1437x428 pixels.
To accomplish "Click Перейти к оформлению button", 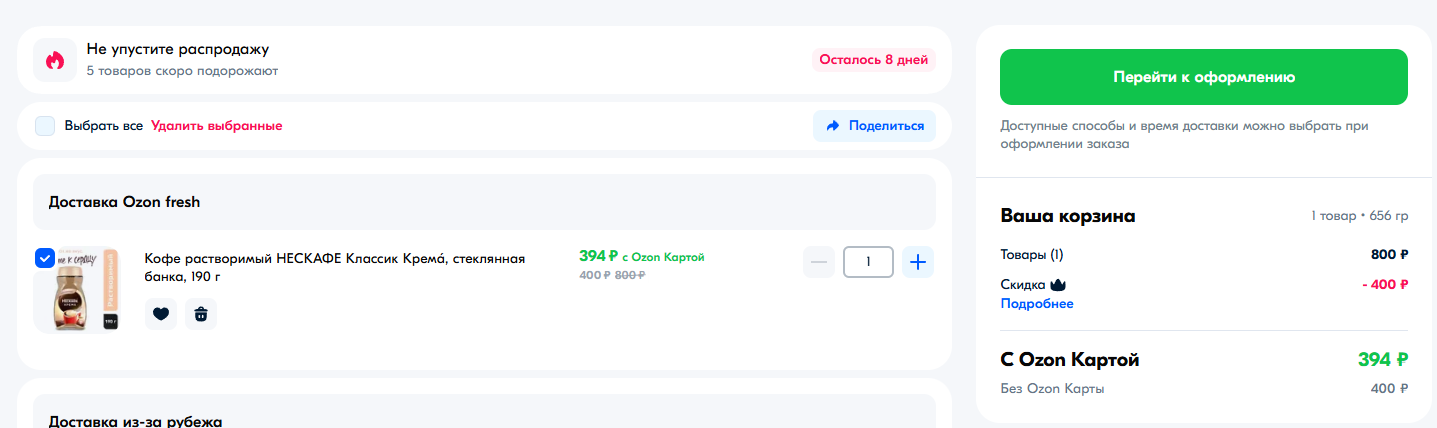I will click(x=1204, y=77).
